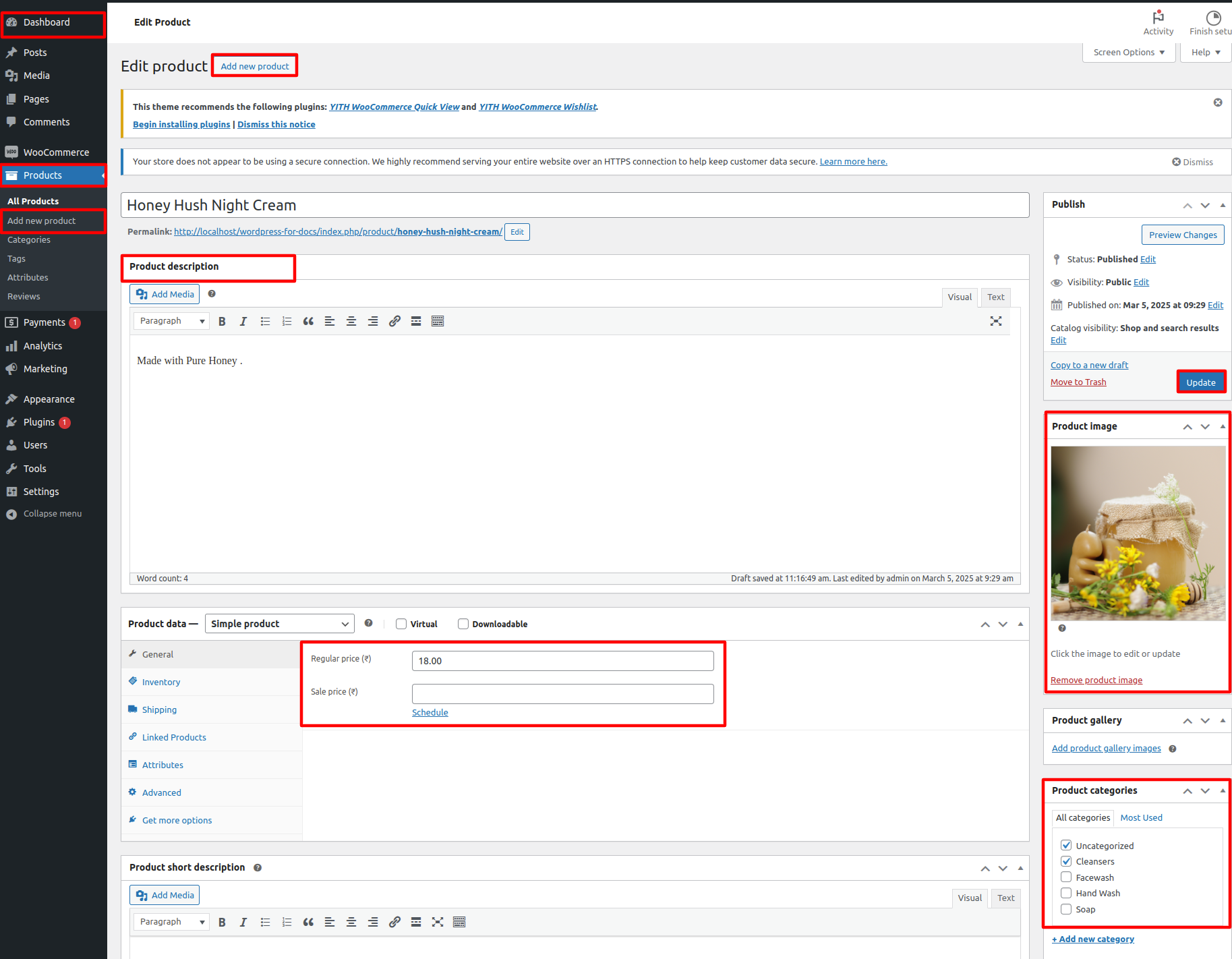
Task: Click the Italic formatting icon in description editor
Action: coord(243,322)
